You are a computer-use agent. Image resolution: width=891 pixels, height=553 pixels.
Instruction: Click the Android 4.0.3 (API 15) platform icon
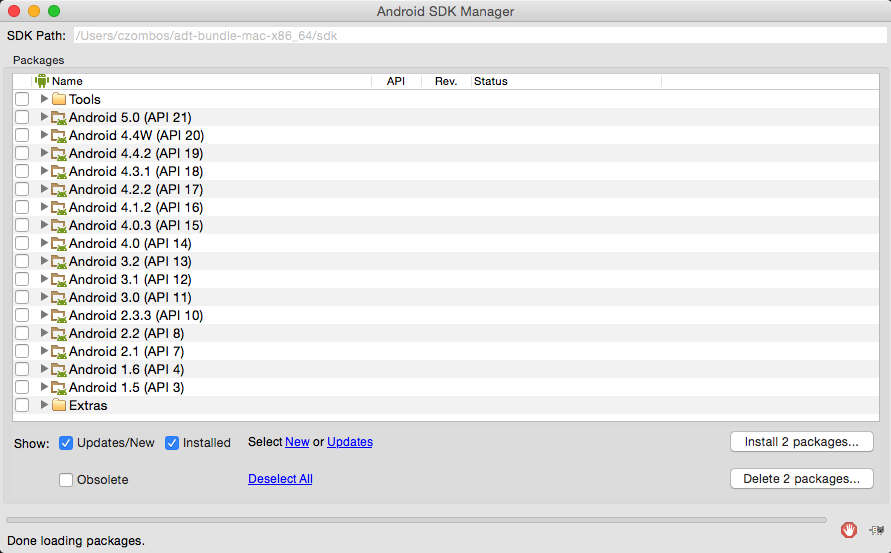[x=59, y=226]
